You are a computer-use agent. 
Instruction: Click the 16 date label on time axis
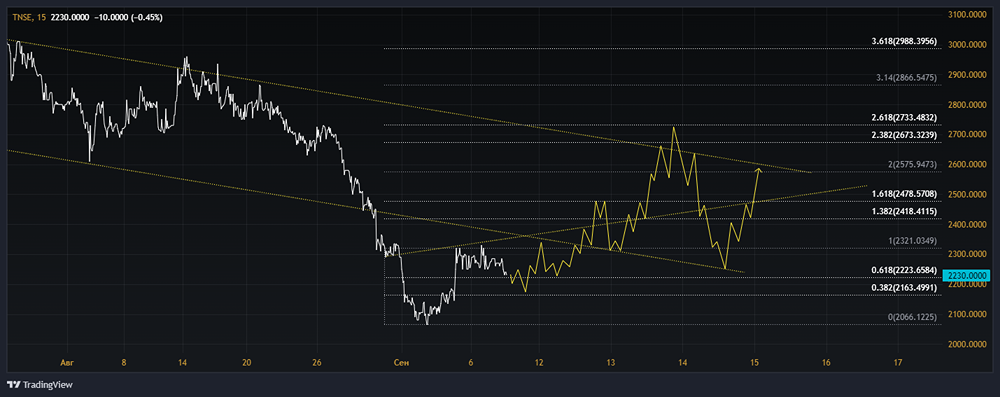tap(826, 363)
